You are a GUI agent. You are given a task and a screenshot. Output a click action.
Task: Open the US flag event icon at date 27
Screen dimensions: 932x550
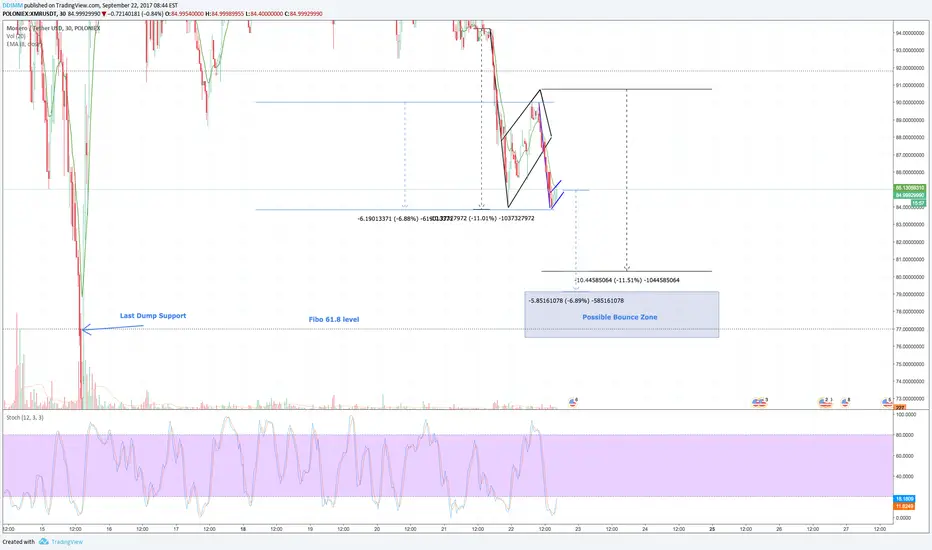click(x=845, y=403)
